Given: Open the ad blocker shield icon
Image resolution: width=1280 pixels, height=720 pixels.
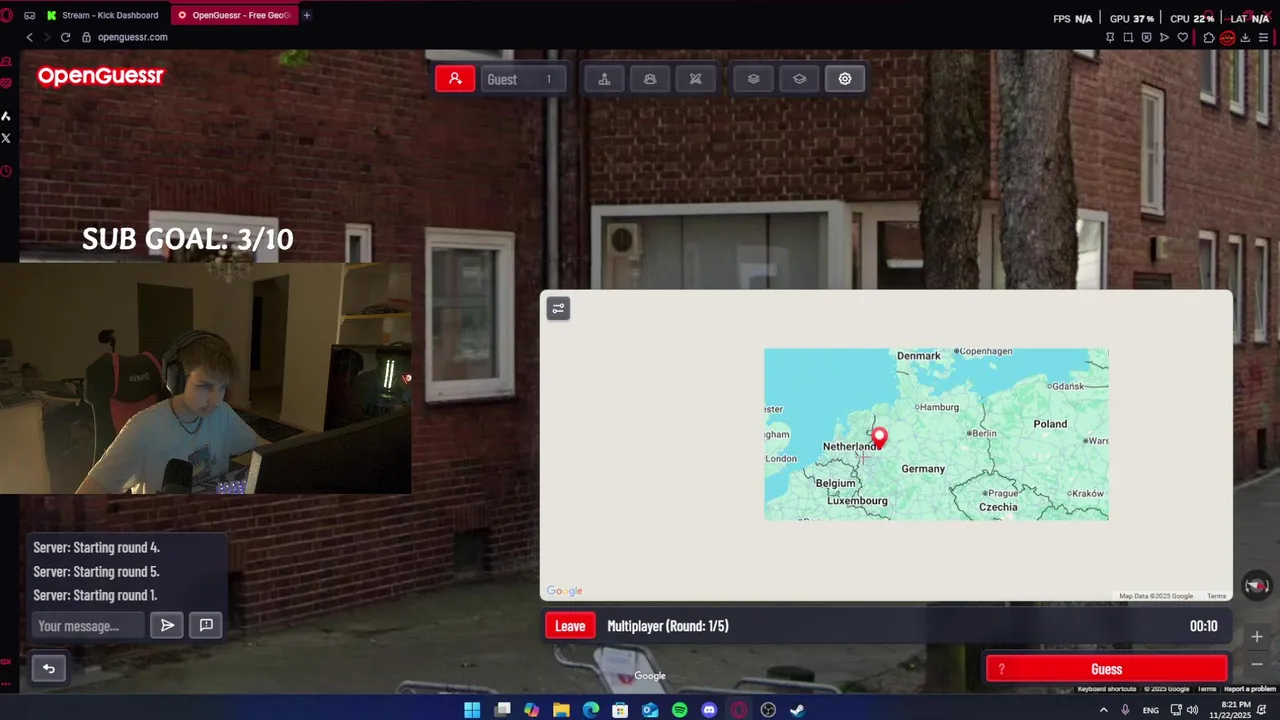Looking at the screenshot, I should (1146, 37).
